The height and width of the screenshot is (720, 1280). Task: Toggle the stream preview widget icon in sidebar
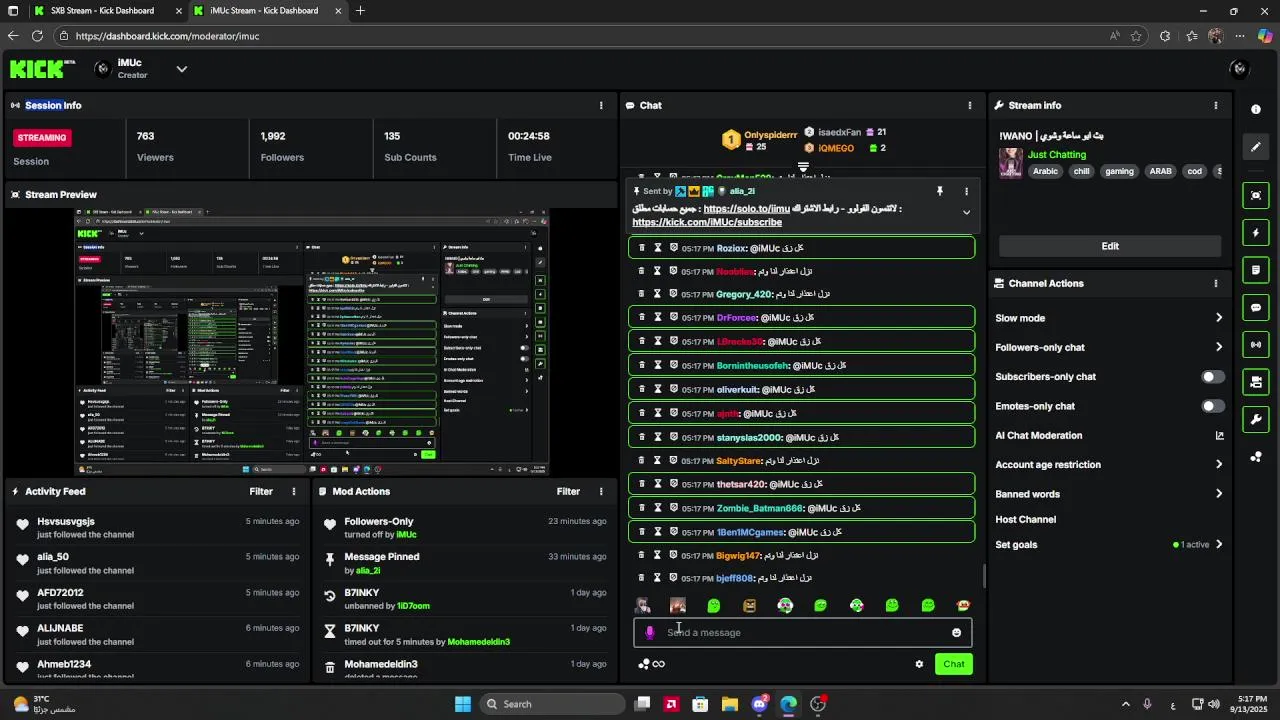(1256, 195)
